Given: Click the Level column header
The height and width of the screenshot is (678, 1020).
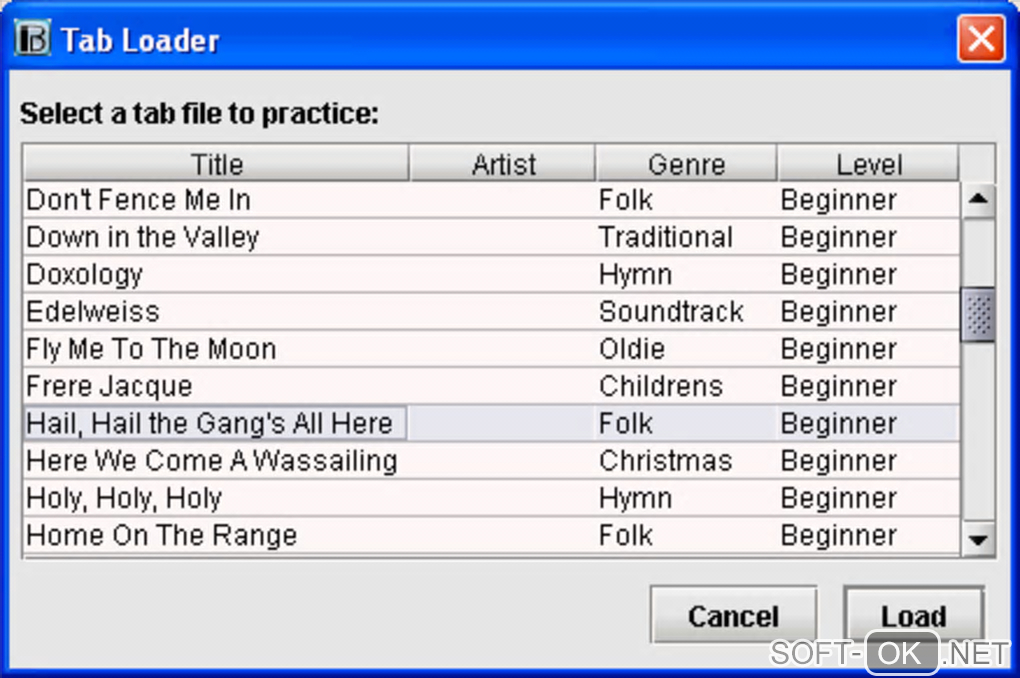Looking at the screenshot, I should tap(868, 164).
